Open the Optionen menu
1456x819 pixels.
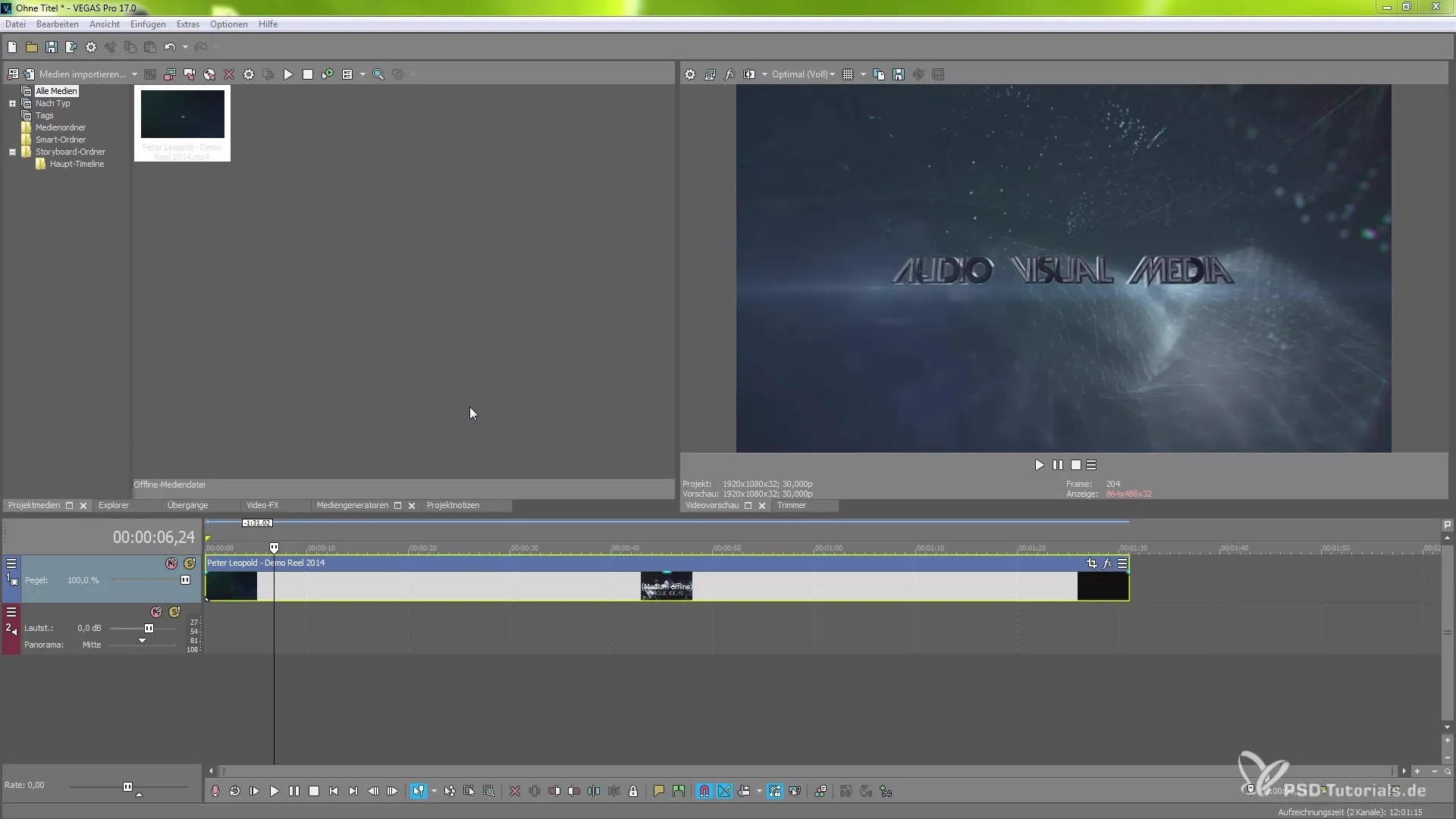[x=229, y=24]
